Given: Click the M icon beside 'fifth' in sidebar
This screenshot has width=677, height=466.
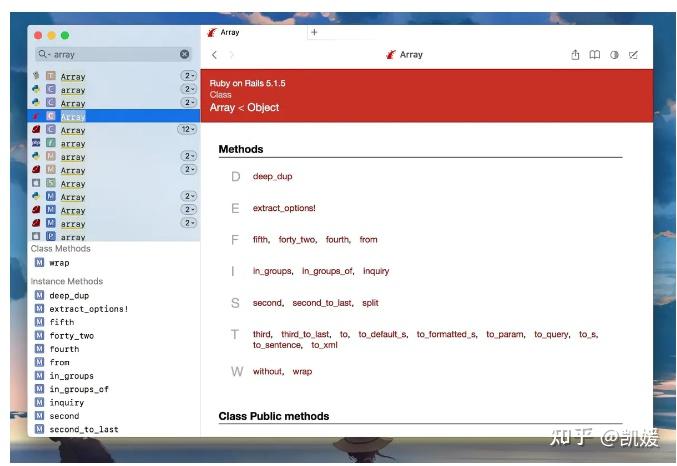Looking at the screenshot, I should point(39,322).
